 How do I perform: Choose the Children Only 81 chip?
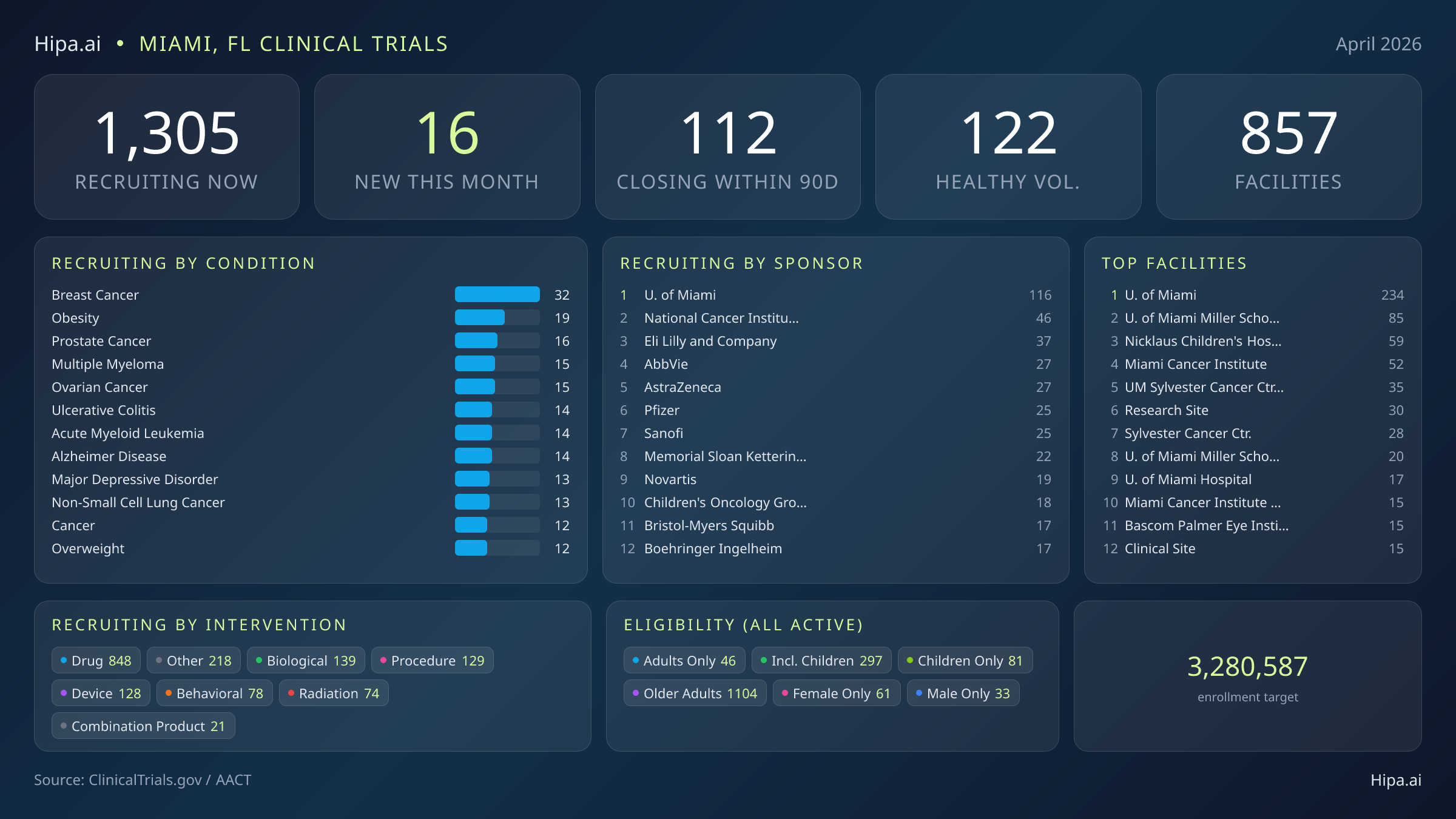(965, 660)
